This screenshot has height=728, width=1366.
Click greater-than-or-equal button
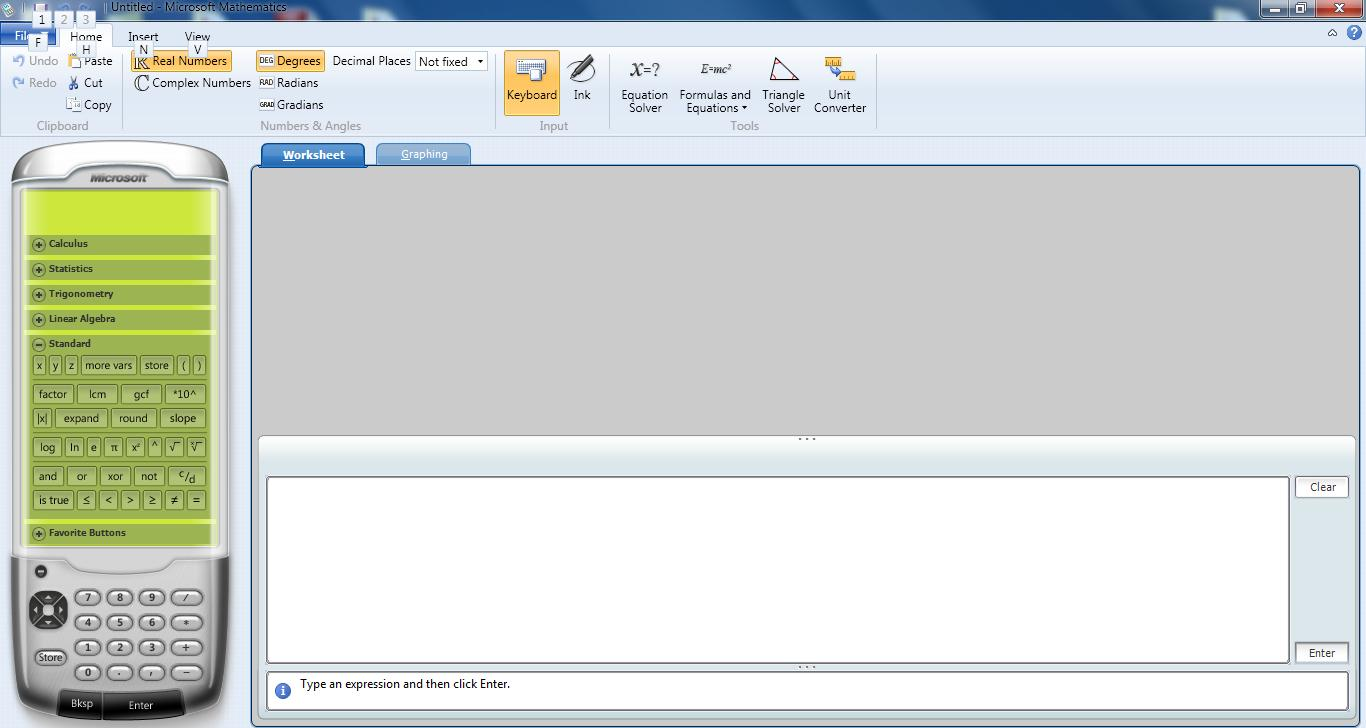click(152, 501)
